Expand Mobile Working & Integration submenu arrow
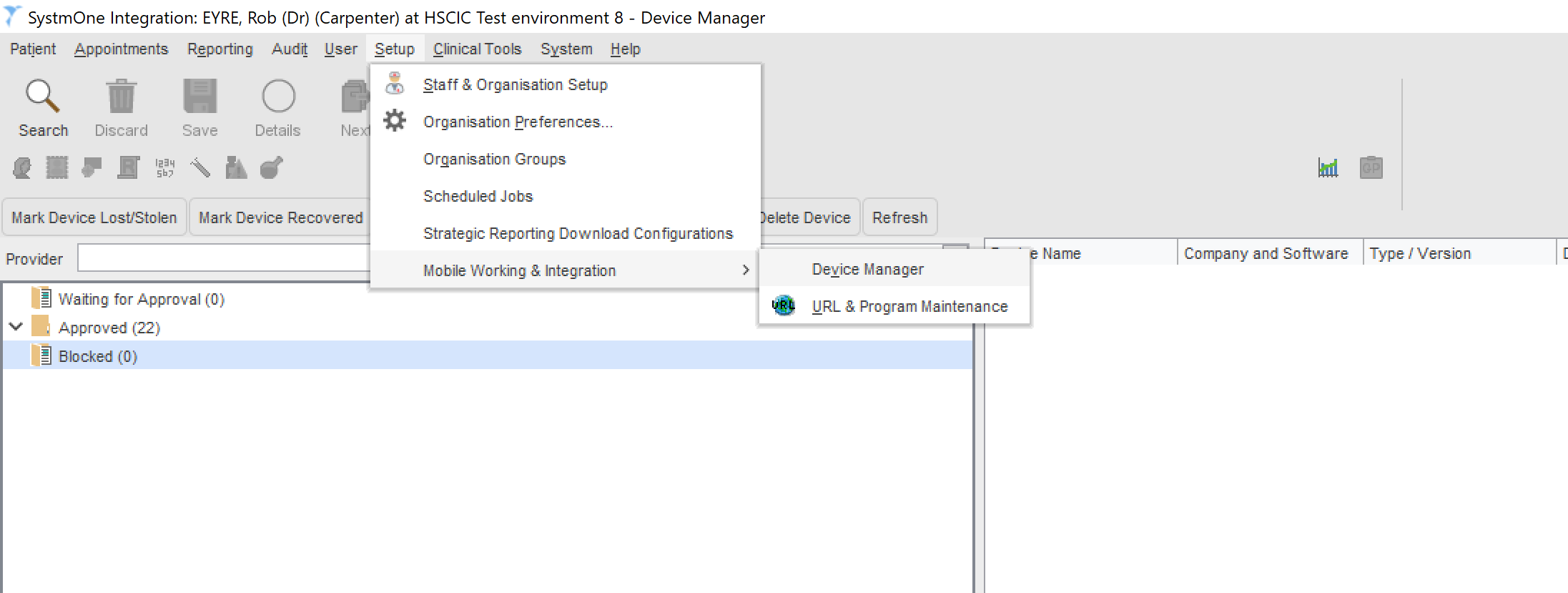This screenshot has width=1568, height=593. pyautogui.click(x=745, y=270)
